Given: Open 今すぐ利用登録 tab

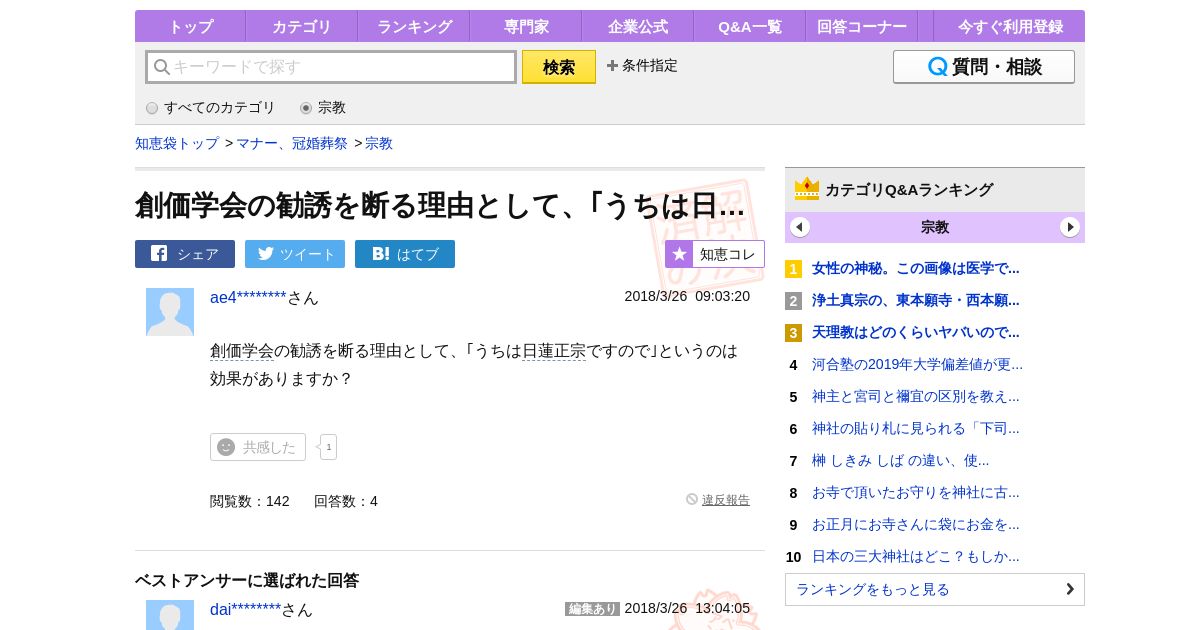Looking at the screenshot, I should pos(1010,26).
